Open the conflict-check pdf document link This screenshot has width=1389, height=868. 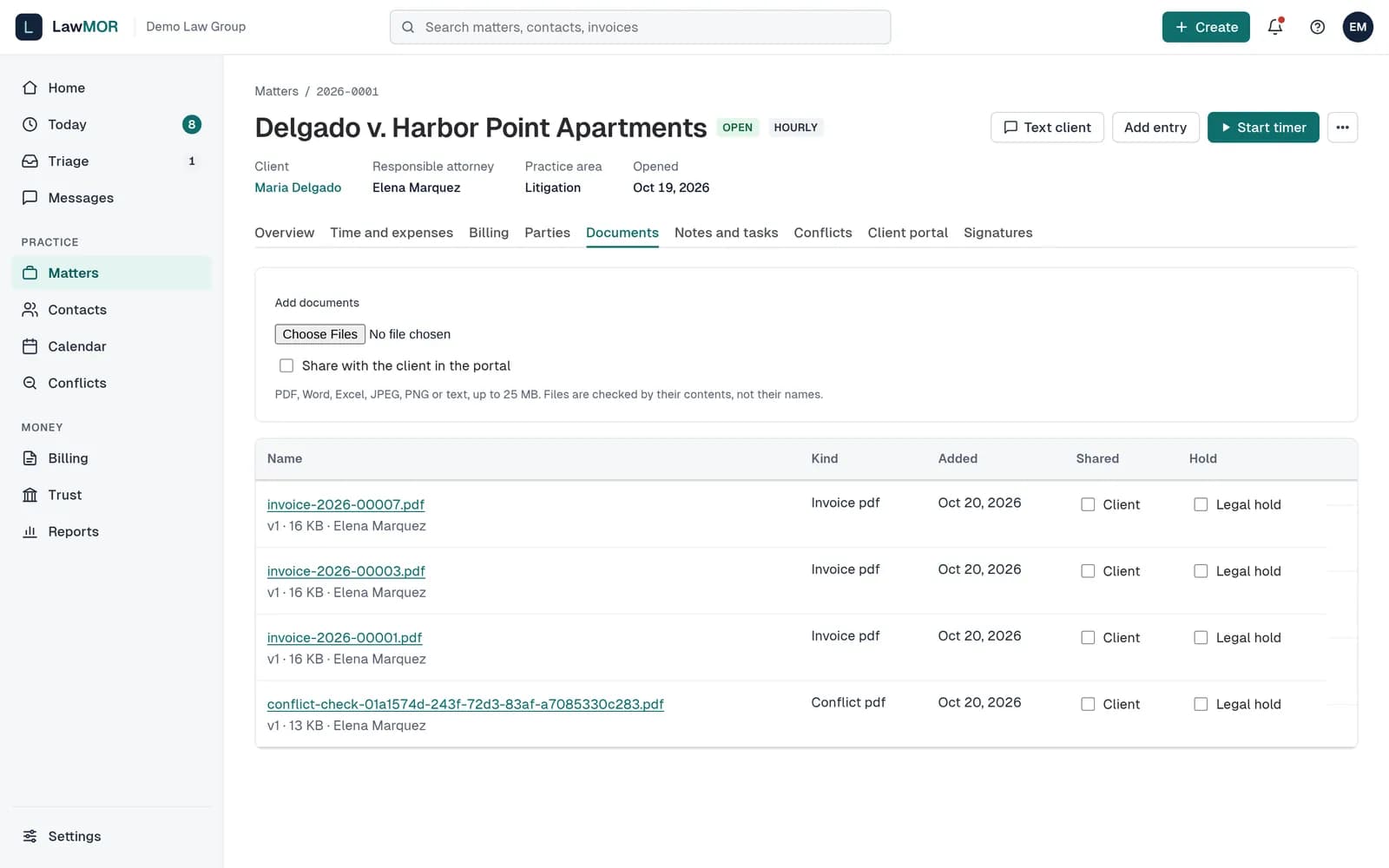[x=465, y=704]
